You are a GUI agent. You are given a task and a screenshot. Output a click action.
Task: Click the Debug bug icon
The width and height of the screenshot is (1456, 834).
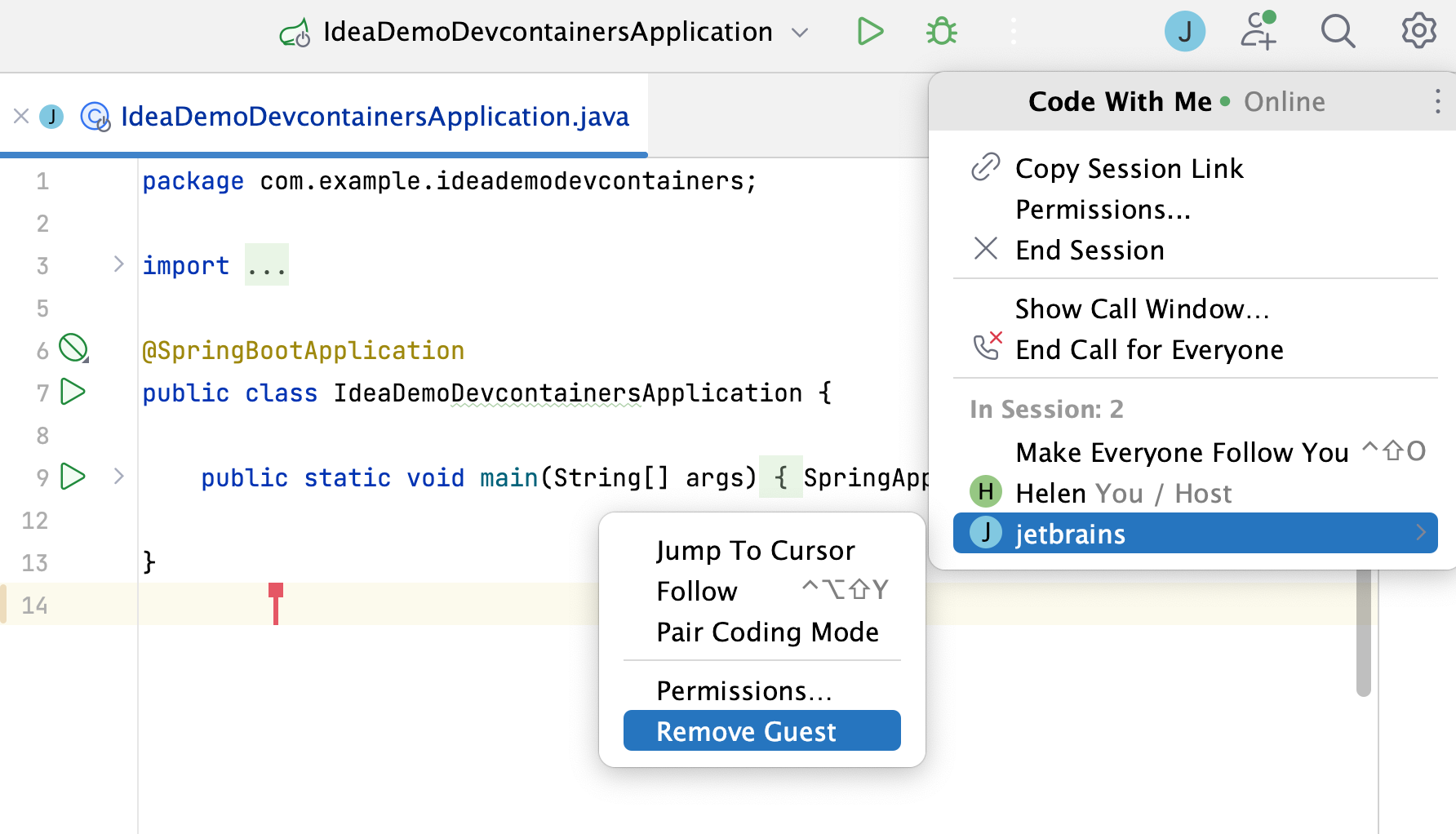point(941,32)
